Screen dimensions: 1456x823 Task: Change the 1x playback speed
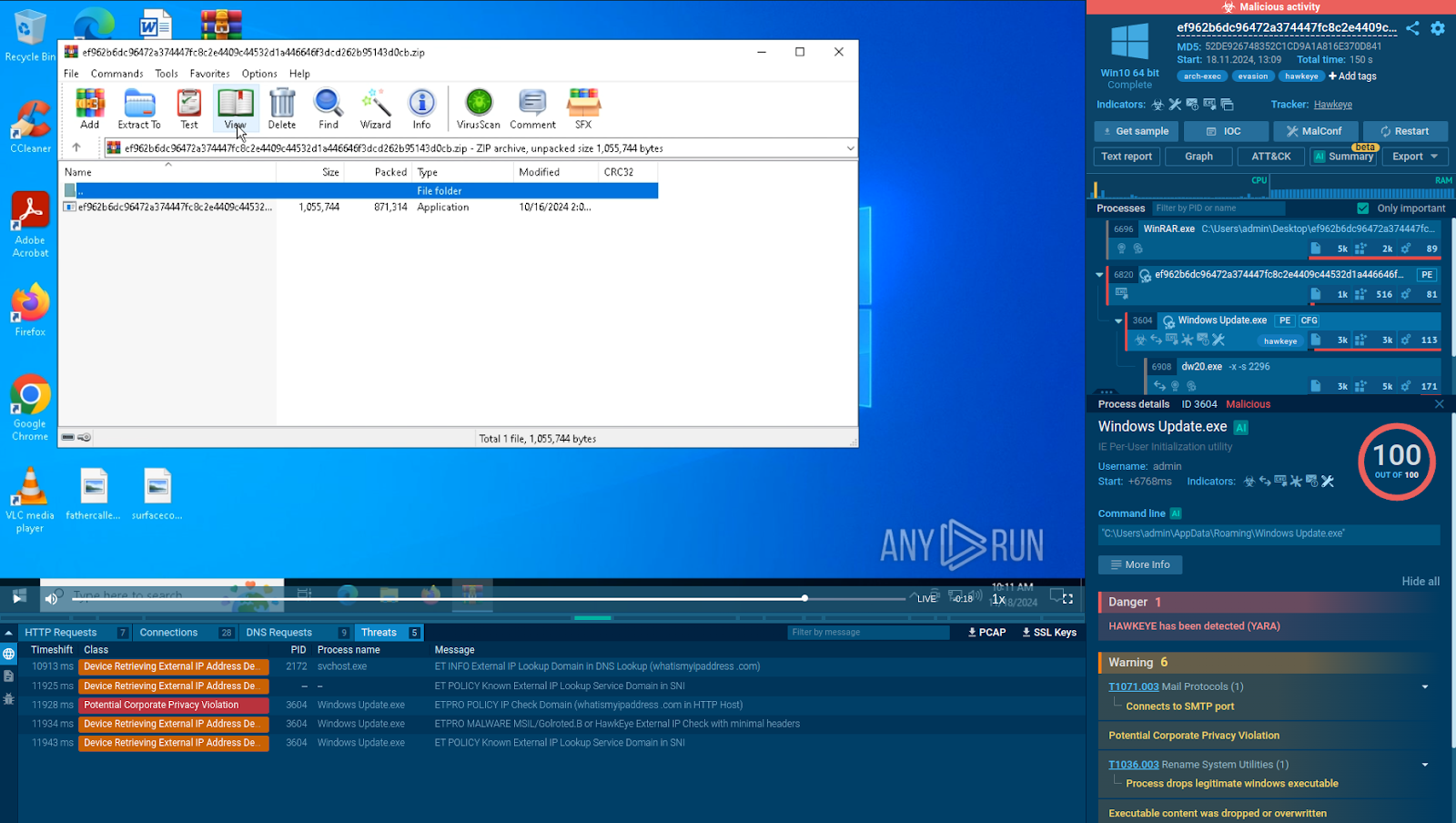pyautogui.click(x=998, y=599)
